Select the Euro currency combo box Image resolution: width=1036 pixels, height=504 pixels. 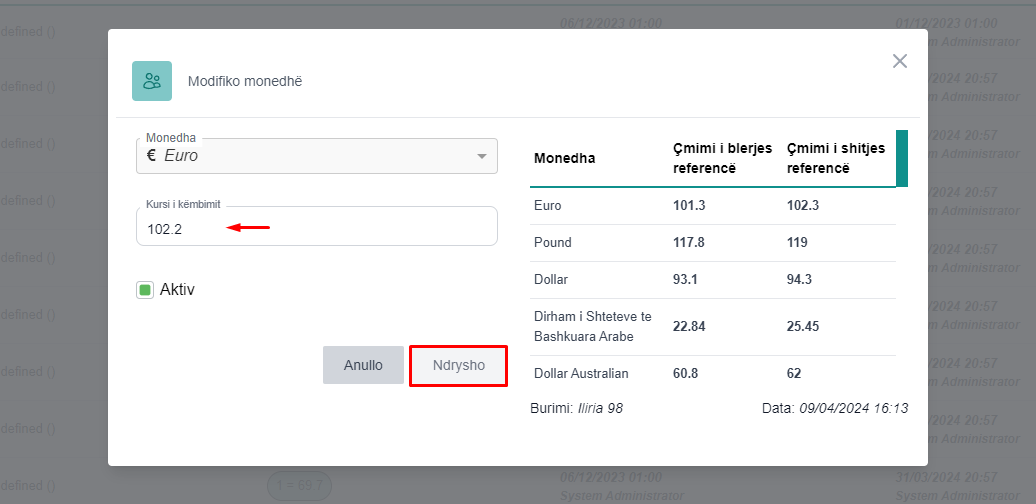coord(316,156)
